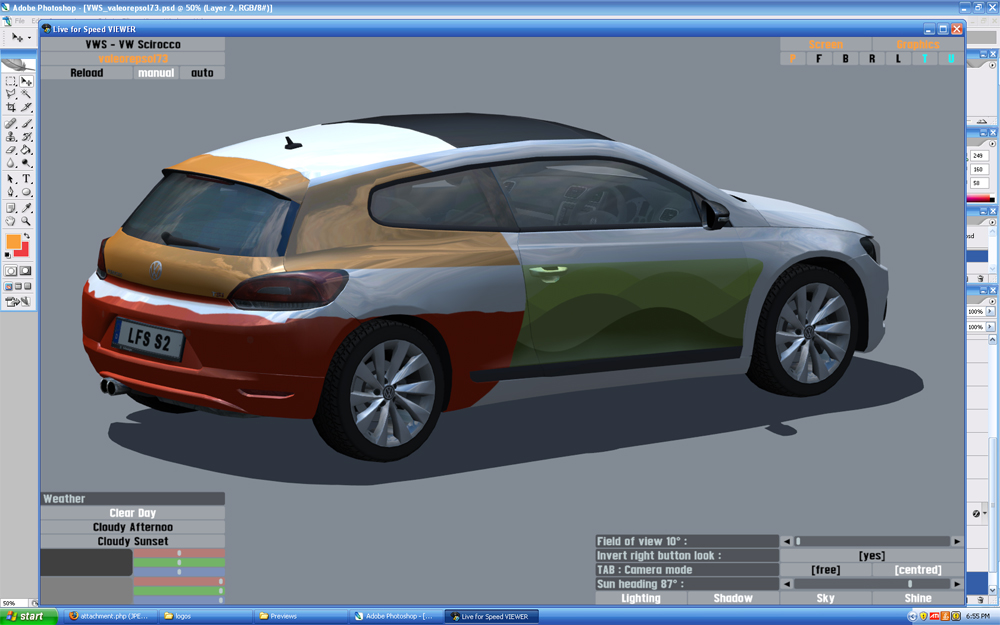Choose Cloudy Afternoon weather
This screenshot has width=1000, height=625.
tap(133, 527)
